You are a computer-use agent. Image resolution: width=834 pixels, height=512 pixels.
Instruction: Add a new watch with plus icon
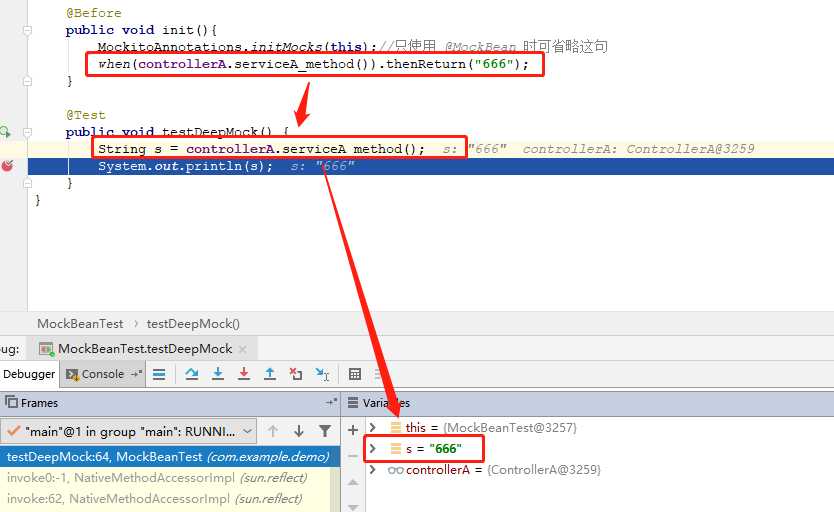[353, 430]
